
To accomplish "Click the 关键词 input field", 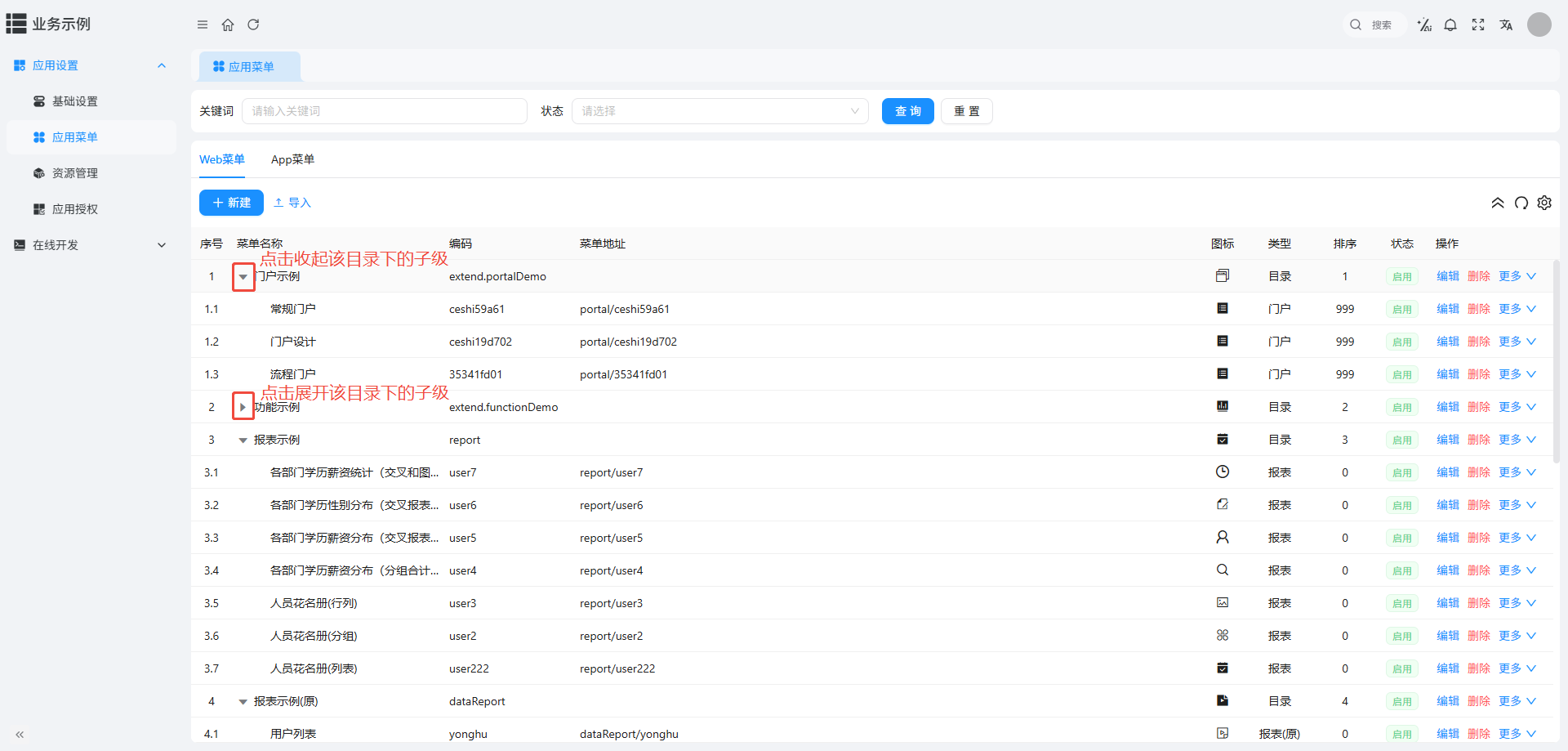I will 384,111.
